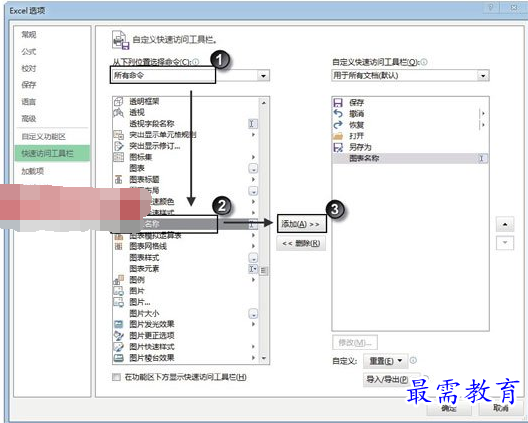Expand submenu arrow of 图表网格线
528x423 pixels.
253,246
